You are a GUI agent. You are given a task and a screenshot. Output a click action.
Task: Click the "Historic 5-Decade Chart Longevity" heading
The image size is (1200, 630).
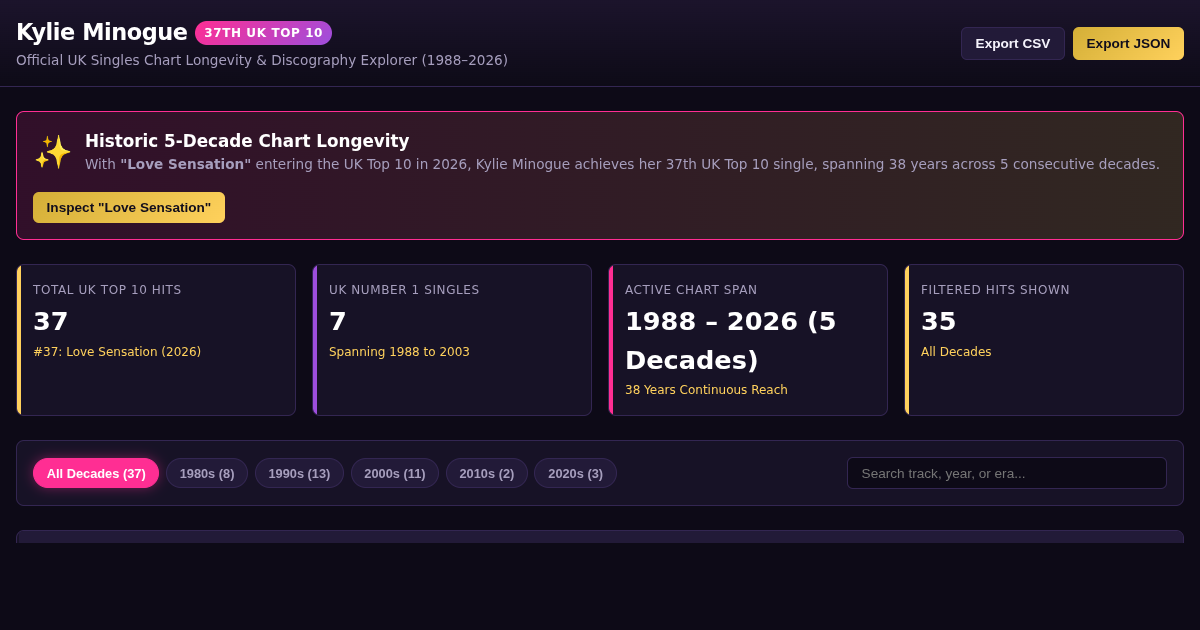tap(247, 141)
